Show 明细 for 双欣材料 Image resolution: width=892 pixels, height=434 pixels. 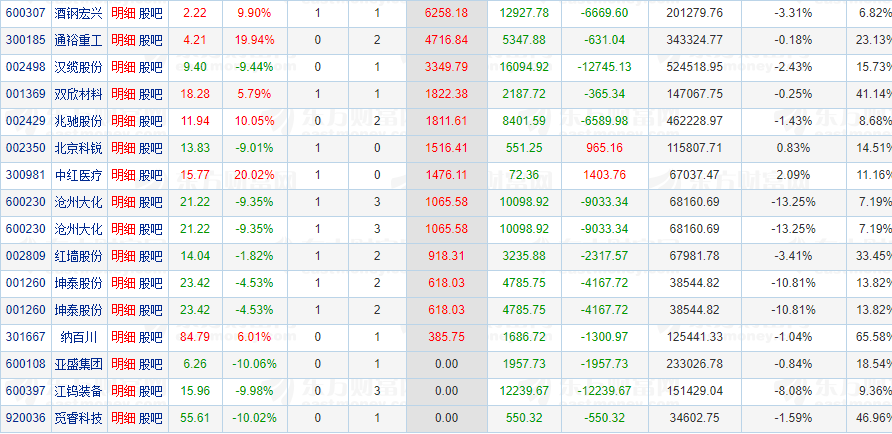pos(123,94)
